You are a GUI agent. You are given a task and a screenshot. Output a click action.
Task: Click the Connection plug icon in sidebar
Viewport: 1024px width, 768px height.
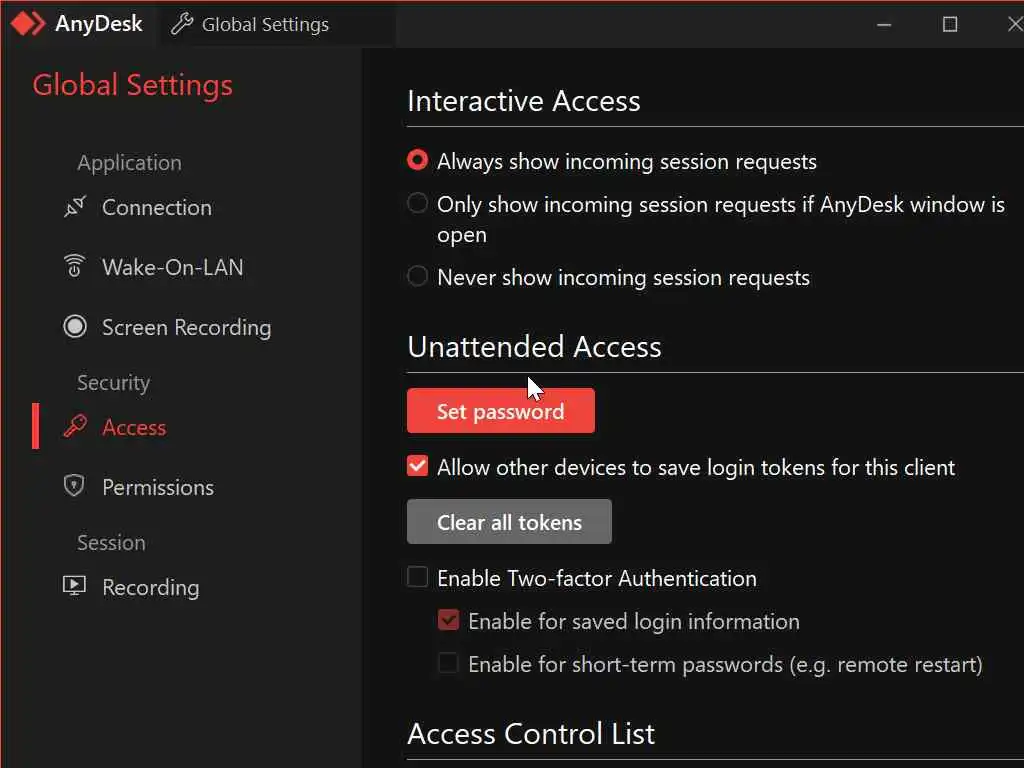75,208
